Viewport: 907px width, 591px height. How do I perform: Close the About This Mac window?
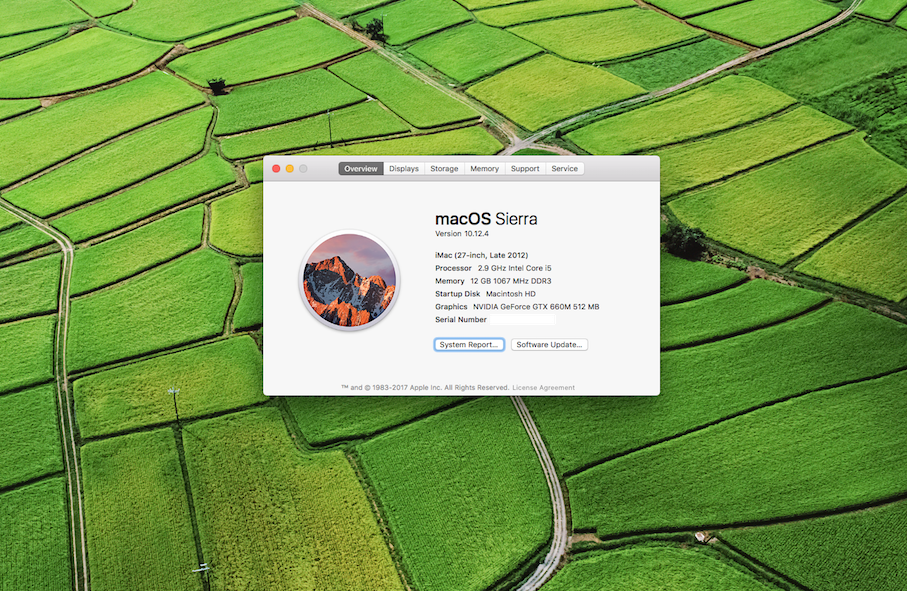tap(277, 169)
